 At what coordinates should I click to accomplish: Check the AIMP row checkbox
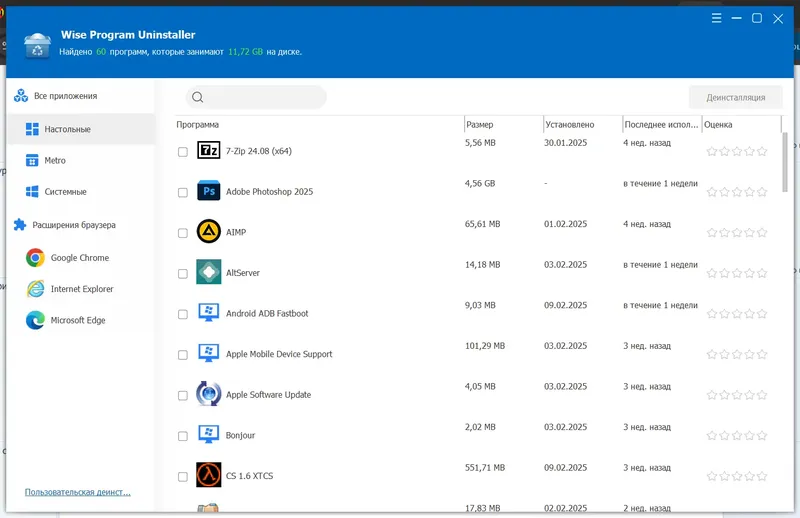coord(183,233)
